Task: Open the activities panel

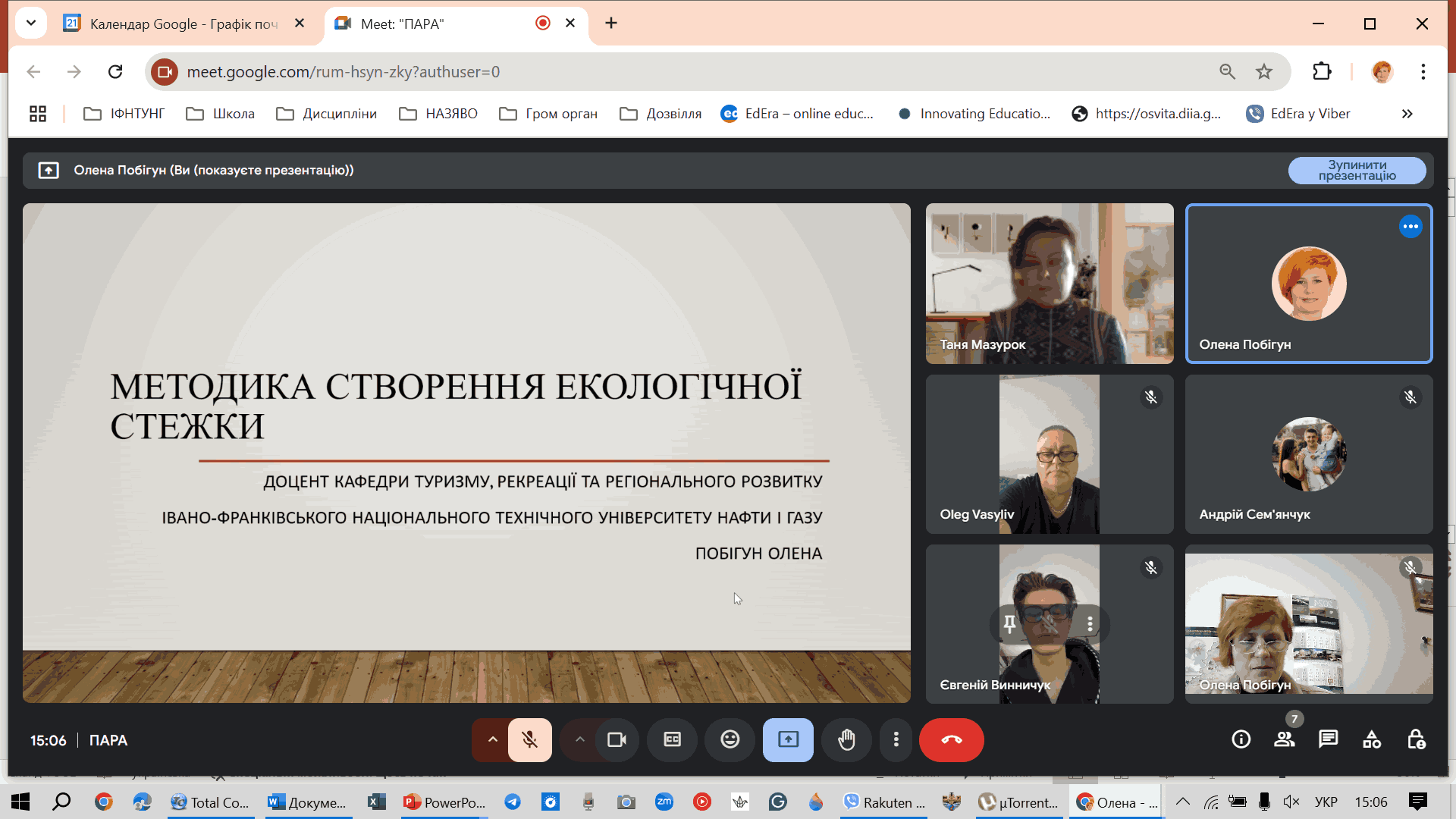Action: coord(1372,739)
